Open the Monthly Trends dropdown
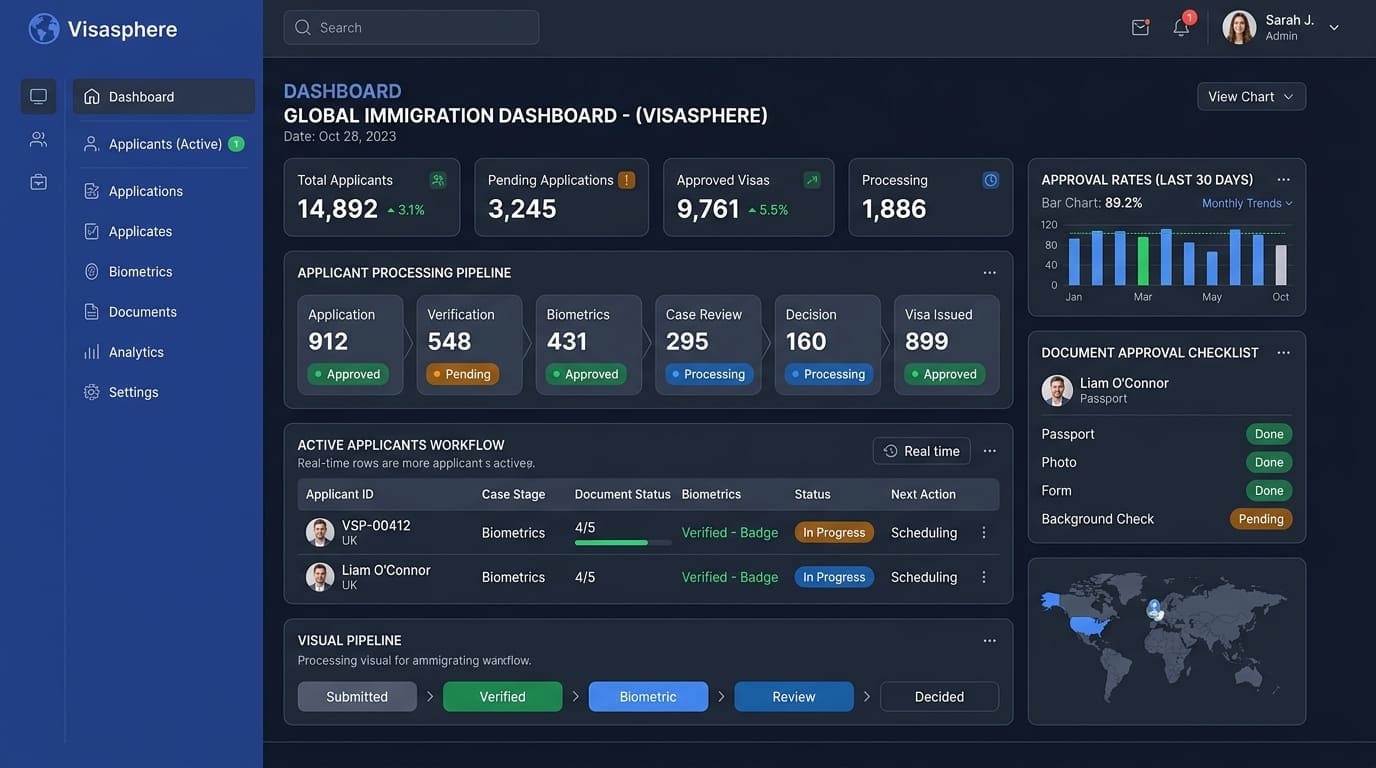The image size is (1376, 768). click(1247, 203)
